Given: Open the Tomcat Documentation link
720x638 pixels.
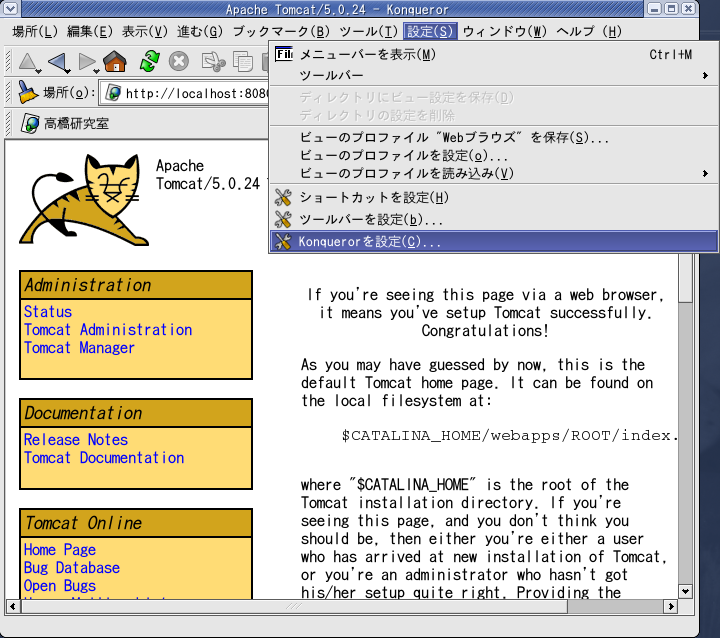Looking at the screenshot, I should coord(104,458).
